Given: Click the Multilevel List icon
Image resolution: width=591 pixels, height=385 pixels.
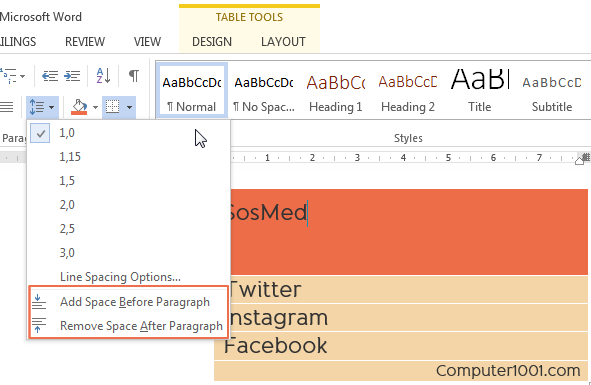Looking at the screenshot, I should 8,76.
